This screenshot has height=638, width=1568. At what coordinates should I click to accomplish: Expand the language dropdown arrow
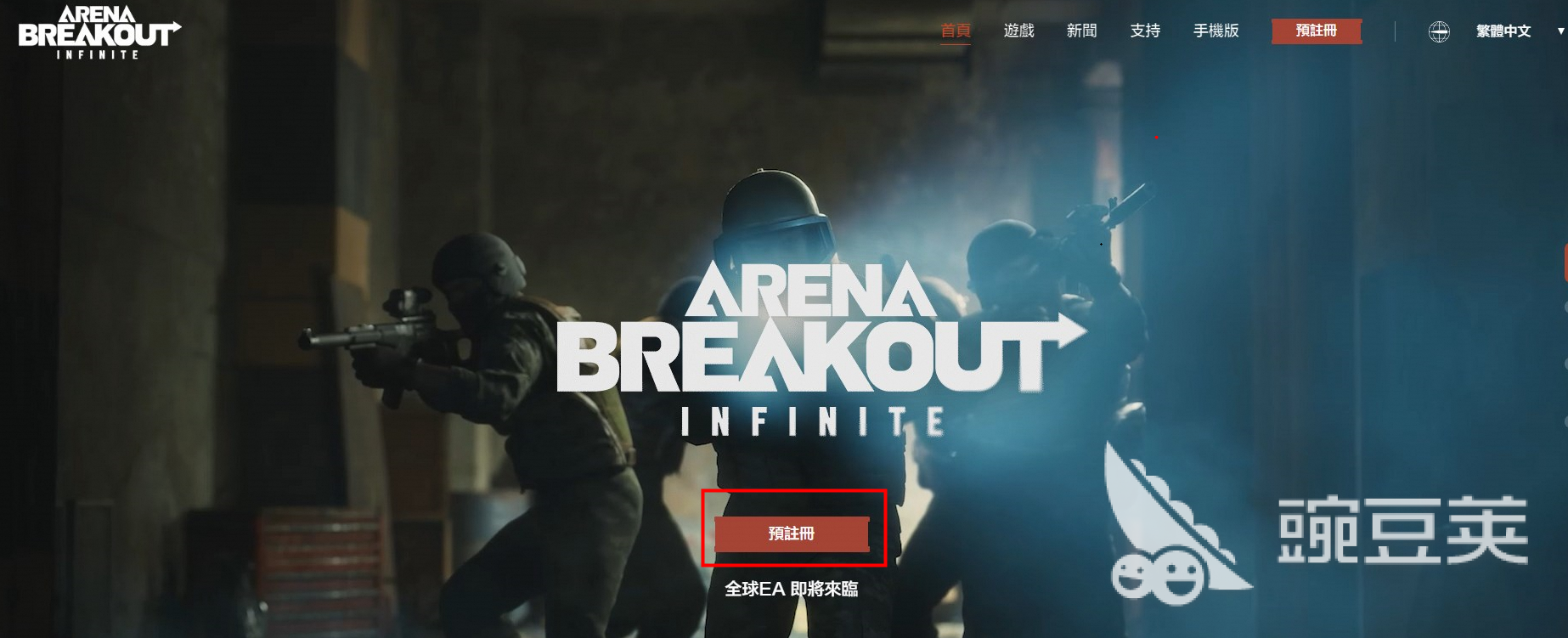tap(1560, 31)
